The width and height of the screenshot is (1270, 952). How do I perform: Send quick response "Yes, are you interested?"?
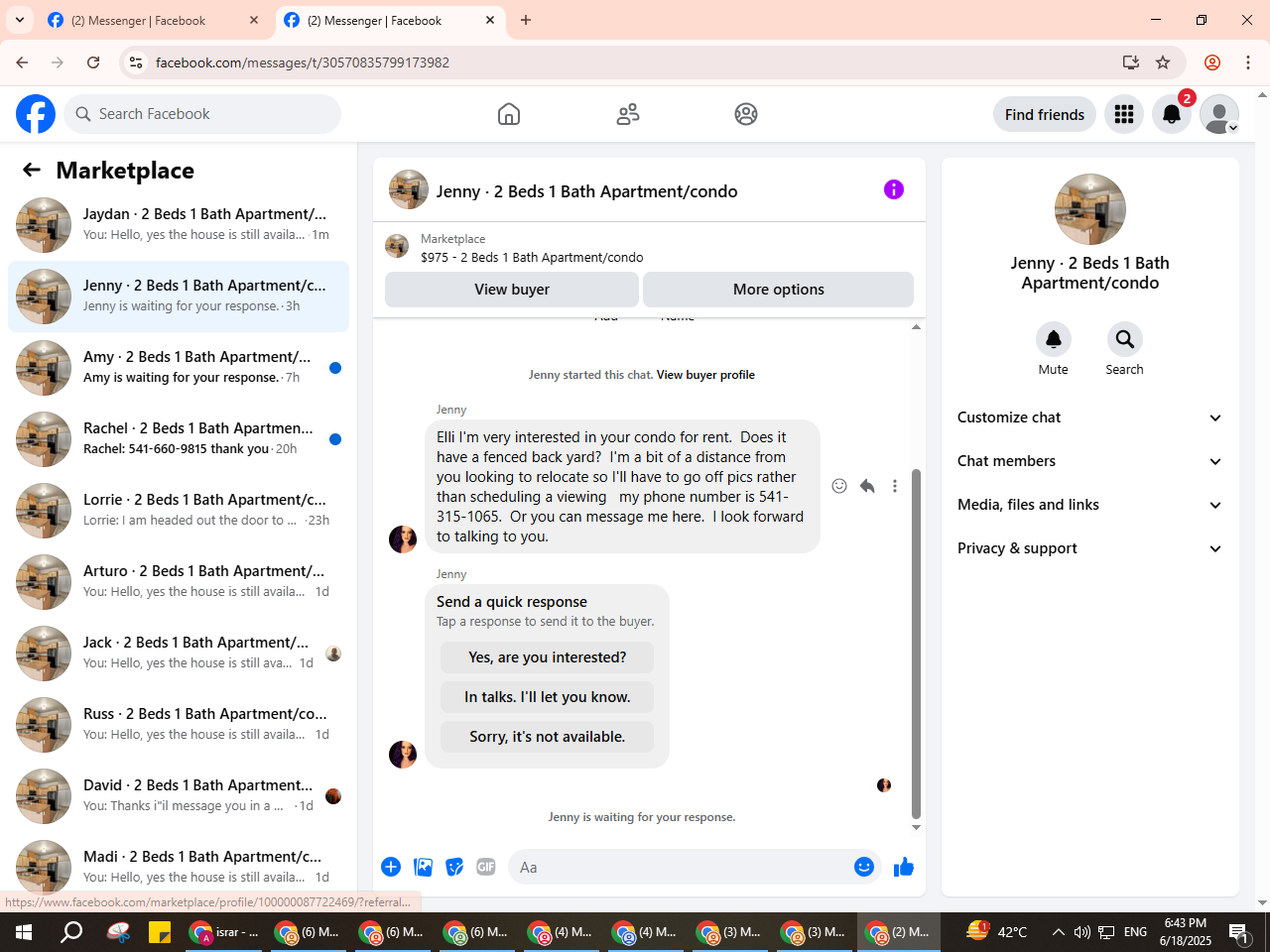click(x=547, y=657)
